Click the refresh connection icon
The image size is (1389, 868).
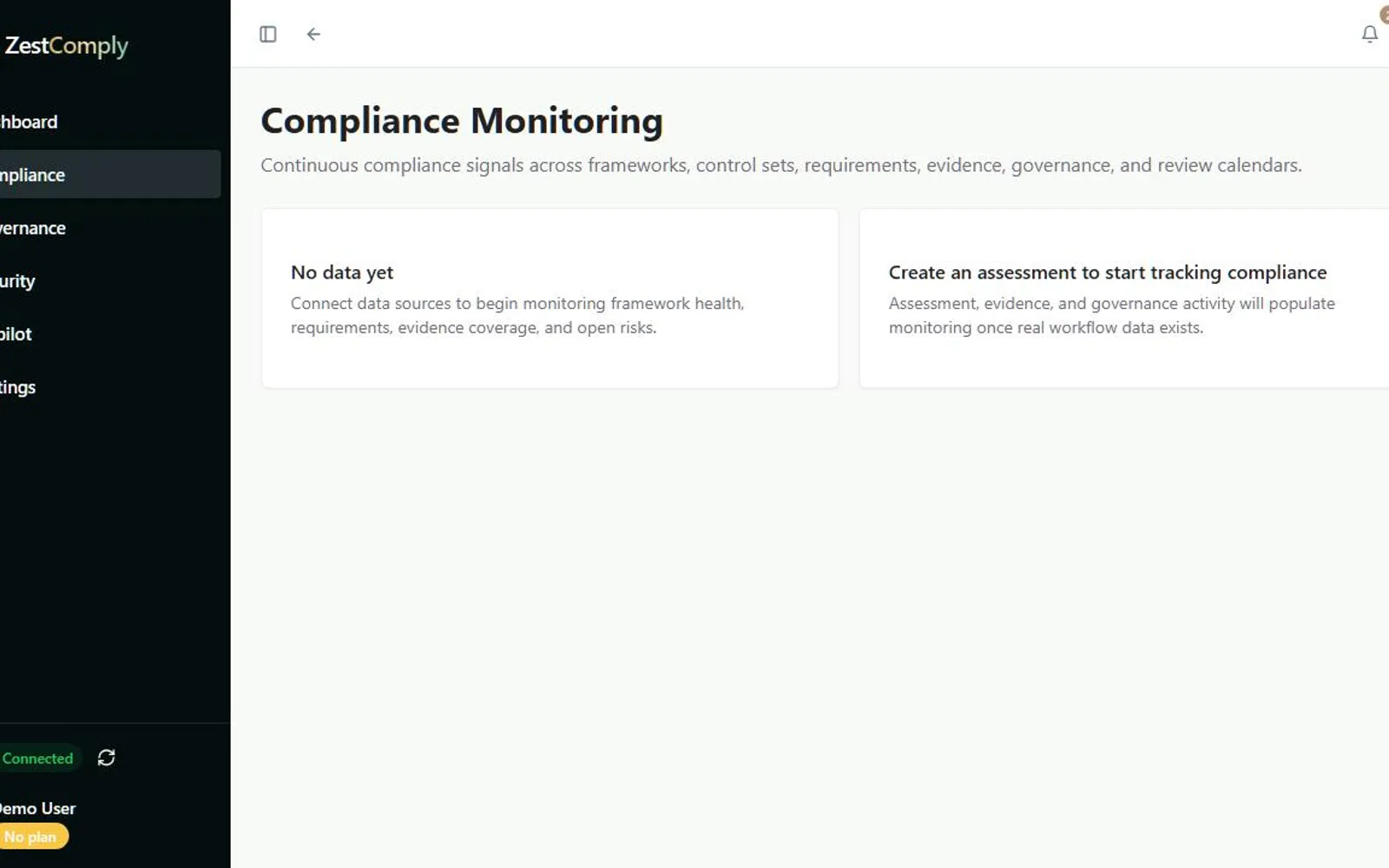pyautogui.click(x=106, y=758)
